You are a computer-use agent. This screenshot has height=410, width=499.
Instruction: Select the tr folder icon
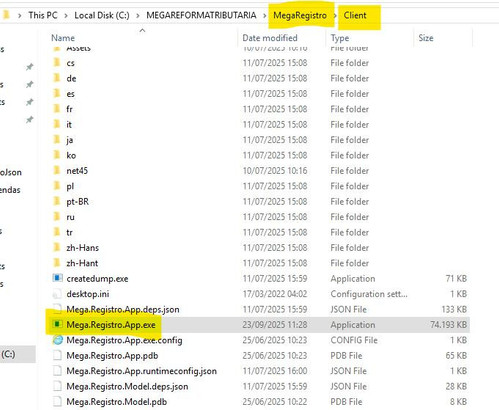tap(57, 232)
